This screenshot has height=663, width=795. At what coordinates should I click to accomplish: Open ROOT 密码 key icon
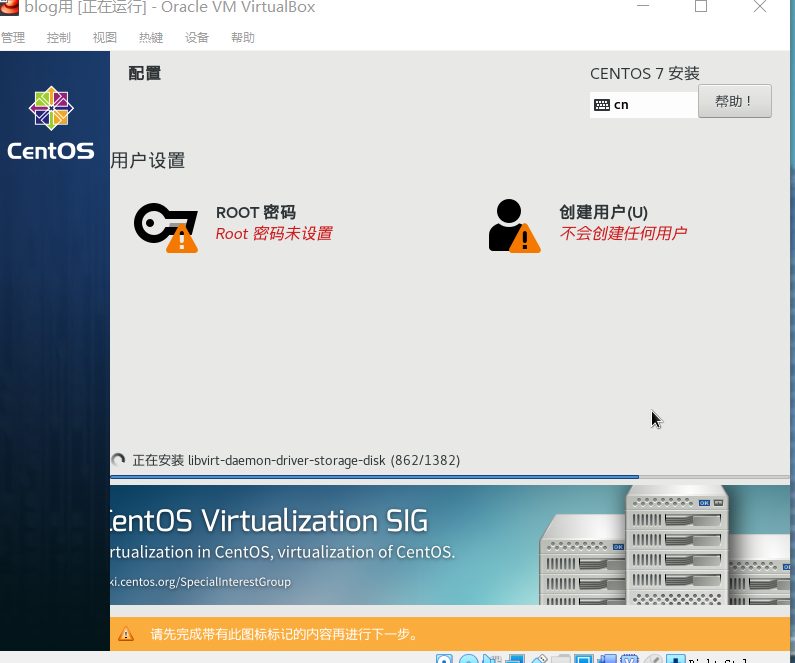click(166, 227)
